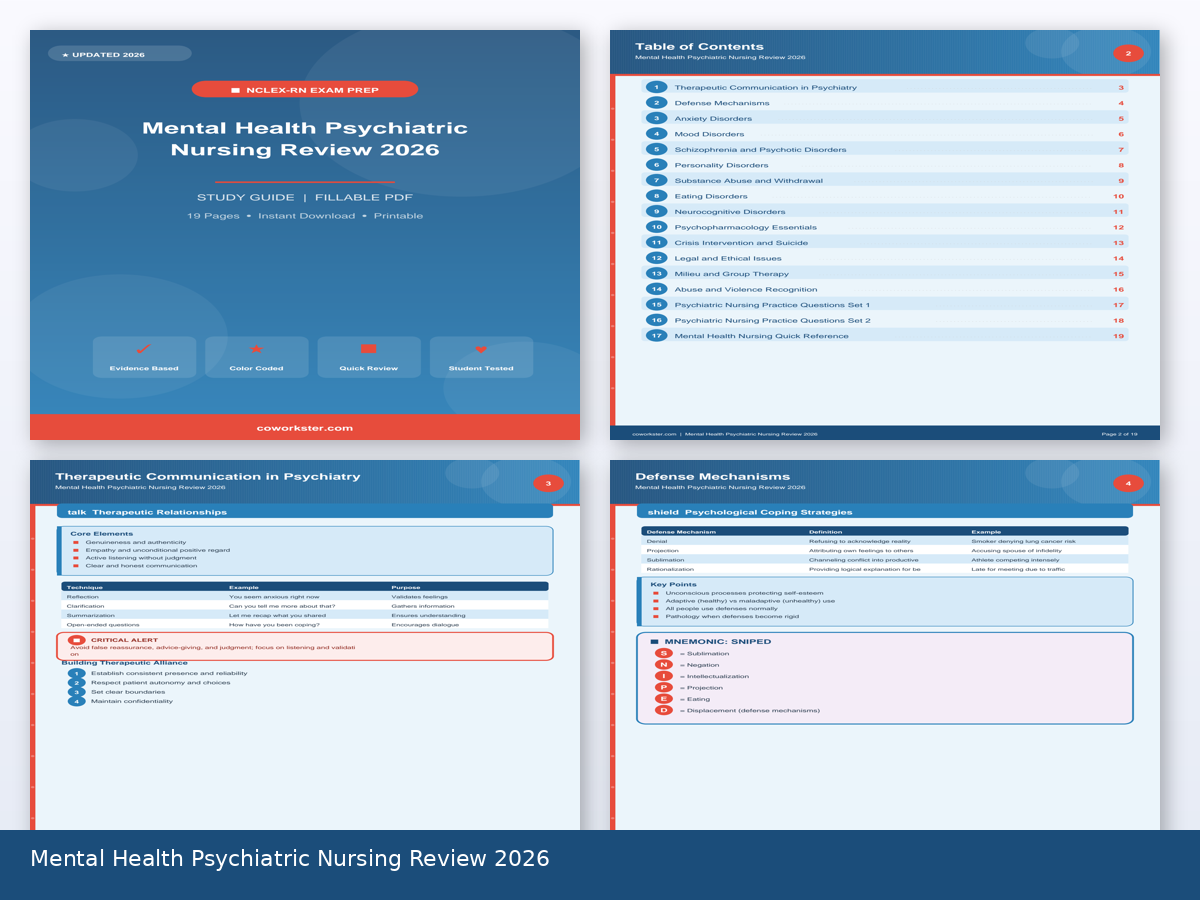Click the square icon on Quick Review badge
Screen dimensions: 1200x900
pos(369,350)
